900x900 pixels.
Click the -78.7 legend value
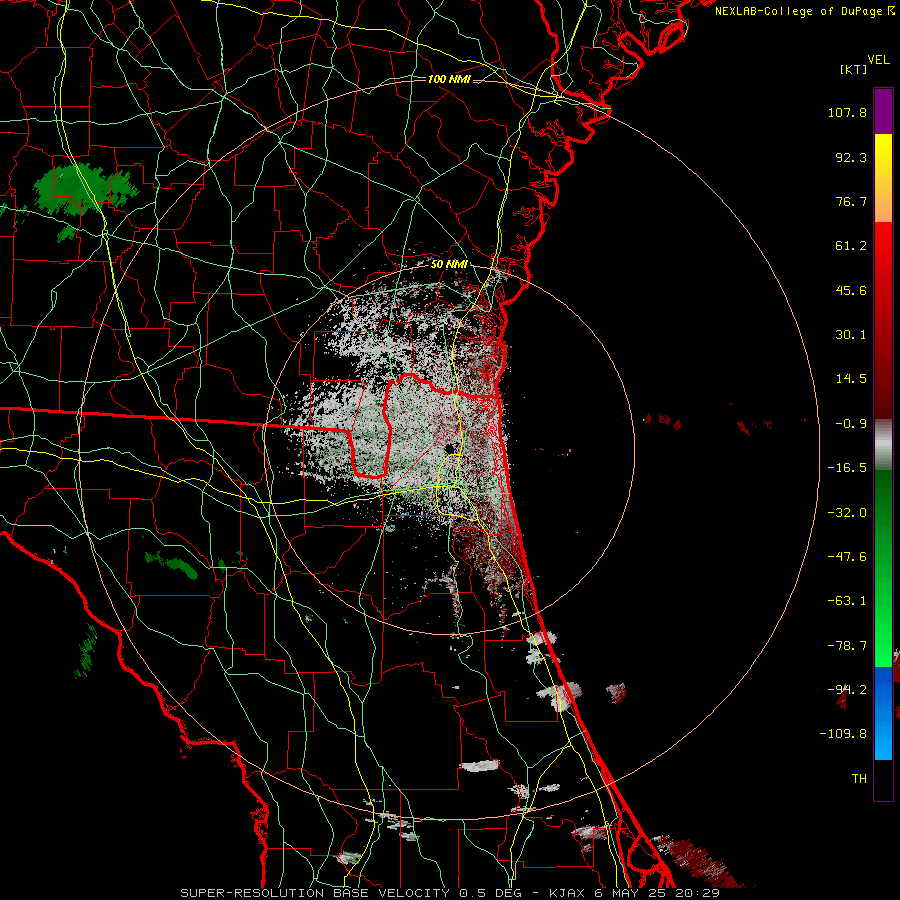[847, 646]
